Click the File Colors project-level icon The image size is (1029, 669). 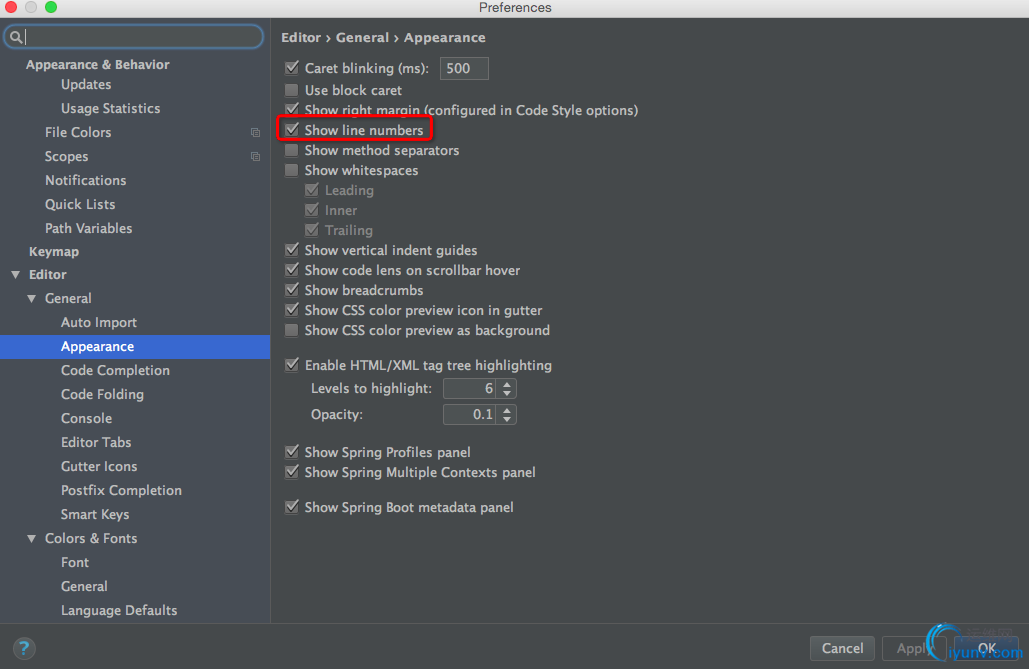coord(255,133)
